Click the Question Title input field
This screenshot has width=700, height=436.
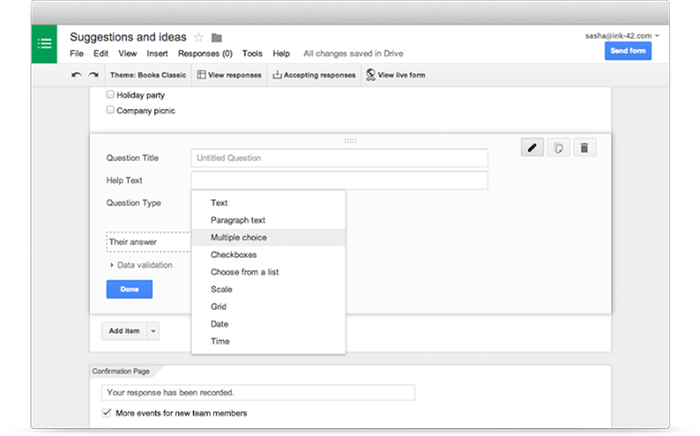tap(339, 158)
